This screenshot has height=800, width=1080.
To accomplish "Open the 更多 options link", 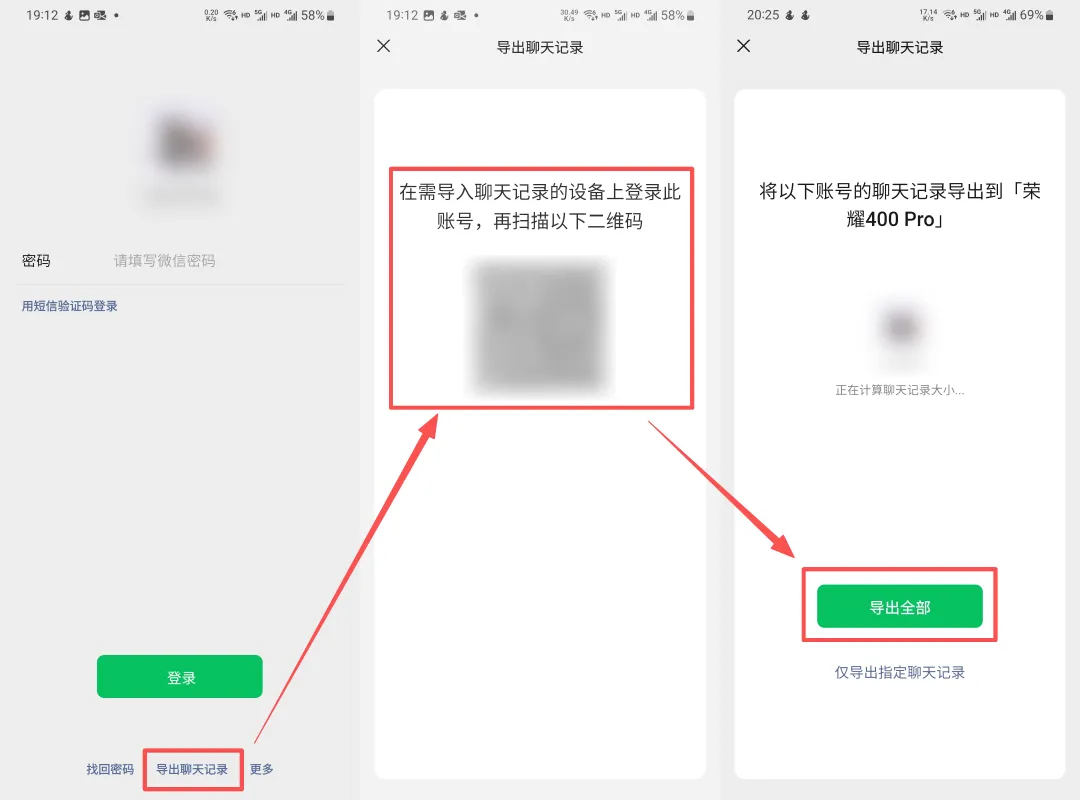I will point(262,769).
